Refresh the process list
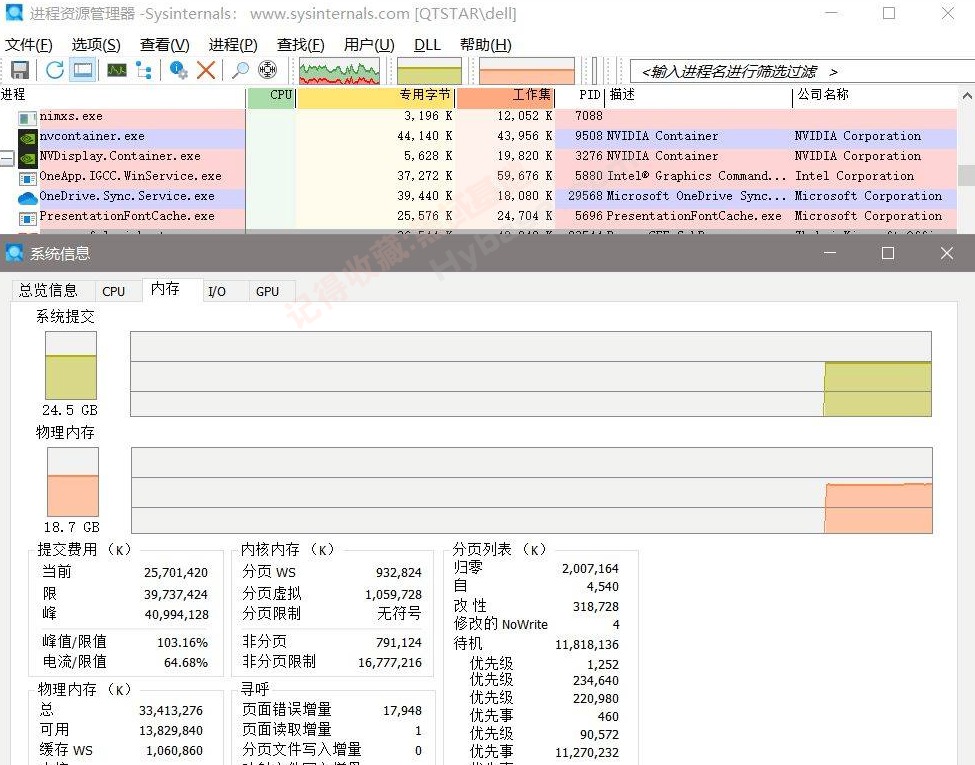The height and width of the screenshot is (765, 975). (55, 69)
